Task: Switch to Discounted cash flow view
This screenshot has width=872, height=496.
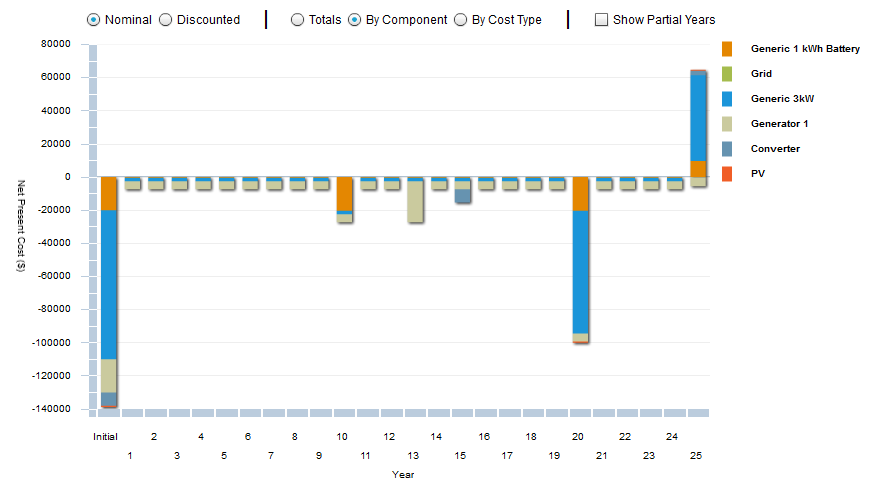Action: click(x=166, y=19)
